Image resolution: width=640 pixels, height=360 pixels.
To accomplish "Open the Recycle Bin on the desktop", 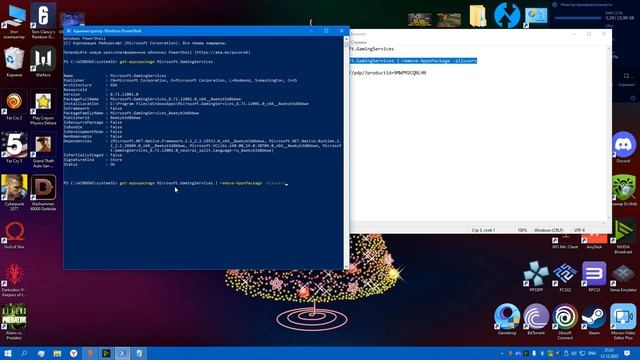I will tap(14, 61).
